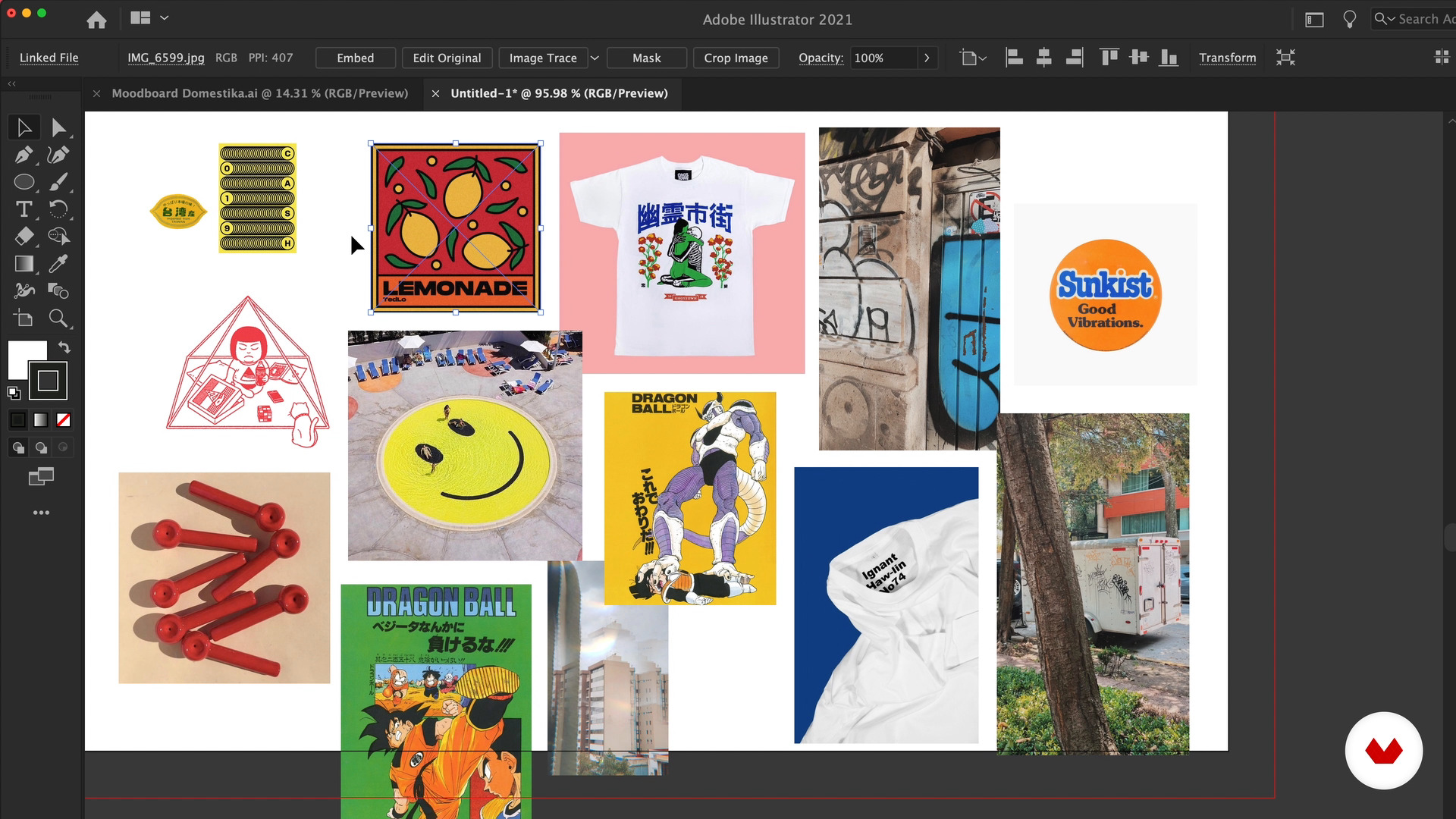1456x819 pixels.
Task: Close the Moodboard Domestika.ai tab
Action: [96, 93]
